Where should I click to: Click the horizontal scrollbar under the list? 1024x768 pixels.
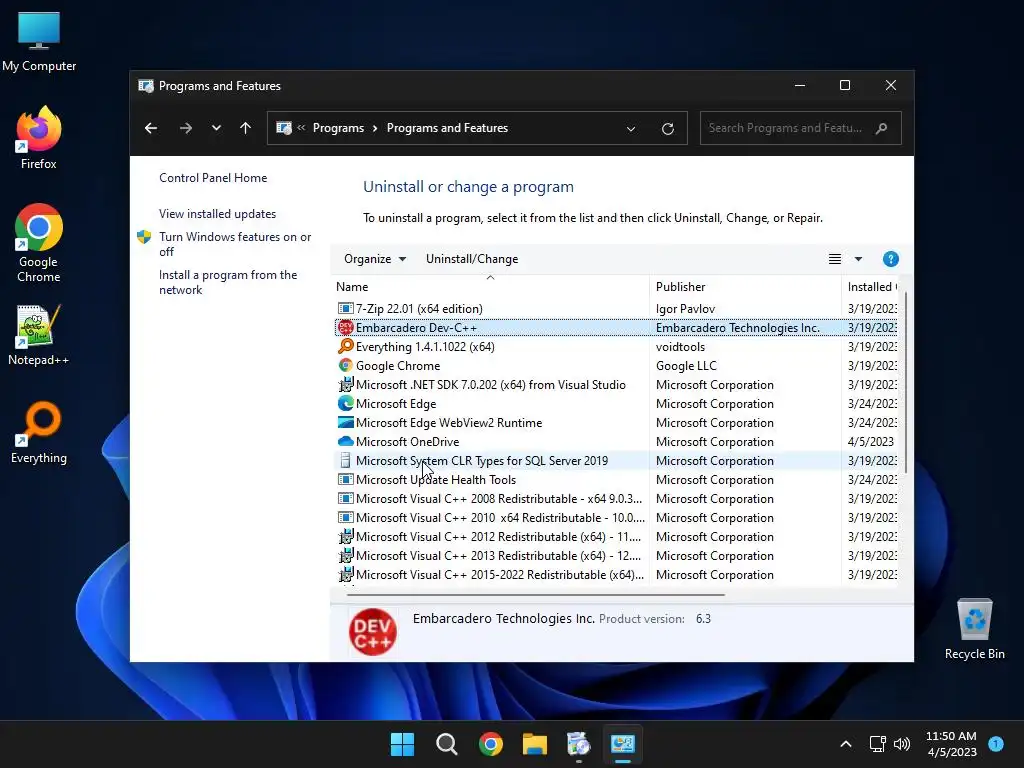(x=536, y=595)
